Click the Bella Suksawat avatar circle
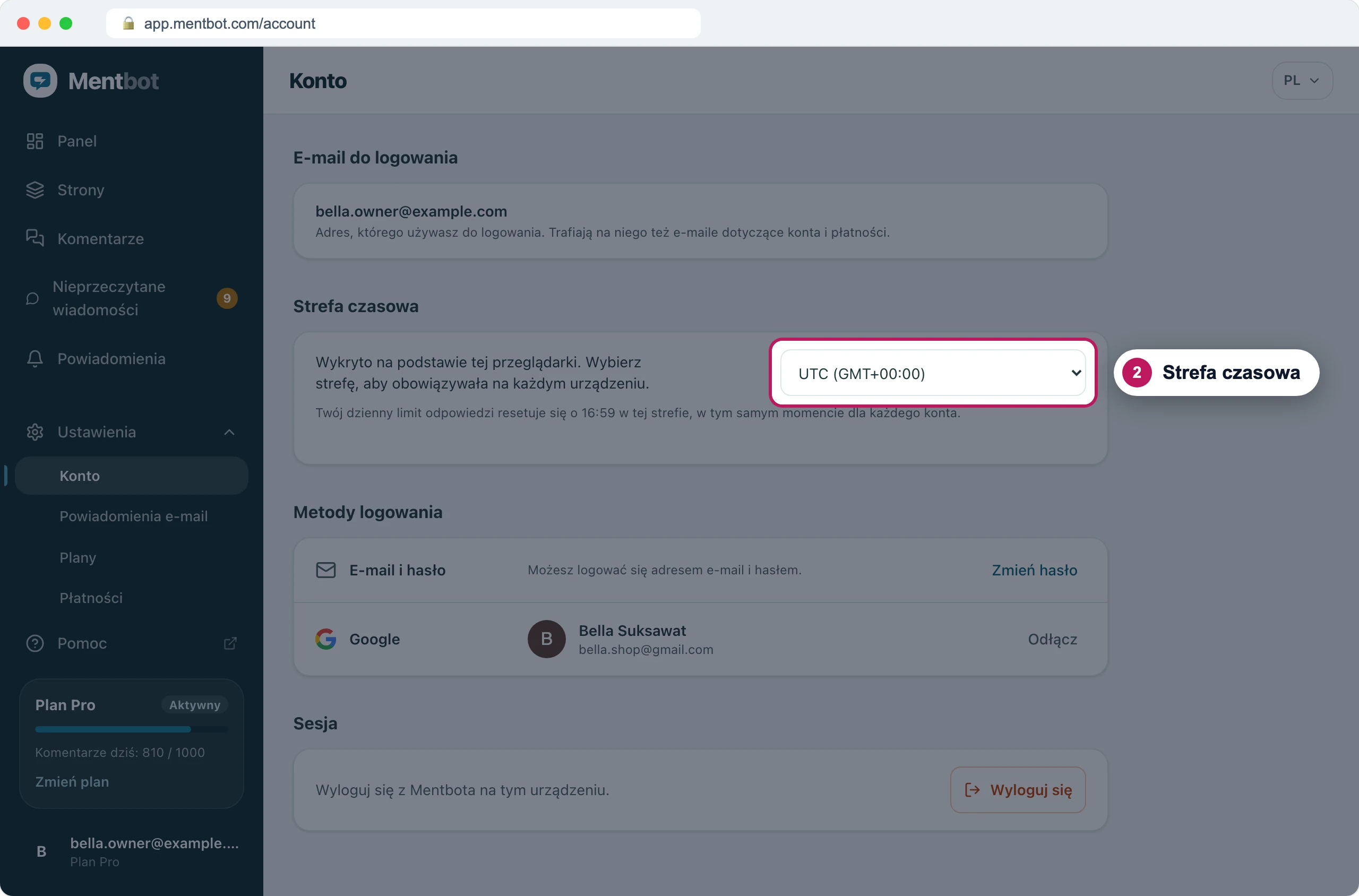The image size is (1359, 896). 546,639
